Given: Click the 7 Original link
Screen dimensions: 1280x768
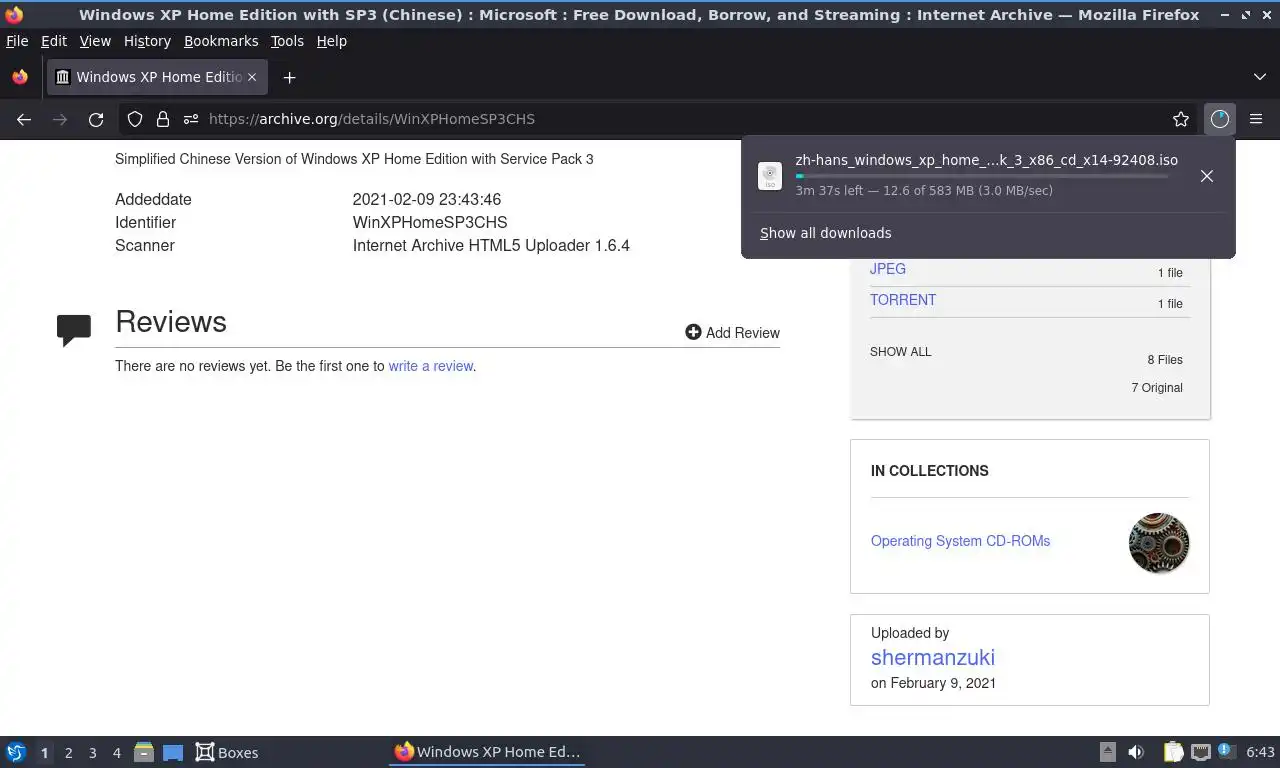Looking at the screenshot, I should pyautogui.click(x=1157, y=388).
